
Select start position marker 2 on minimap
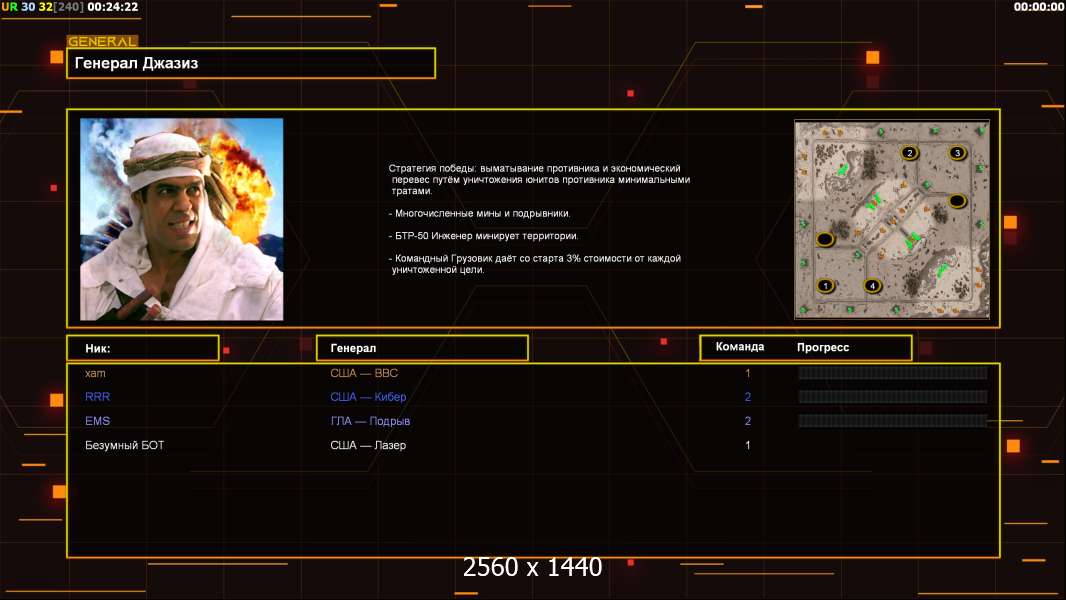point(909,153)
